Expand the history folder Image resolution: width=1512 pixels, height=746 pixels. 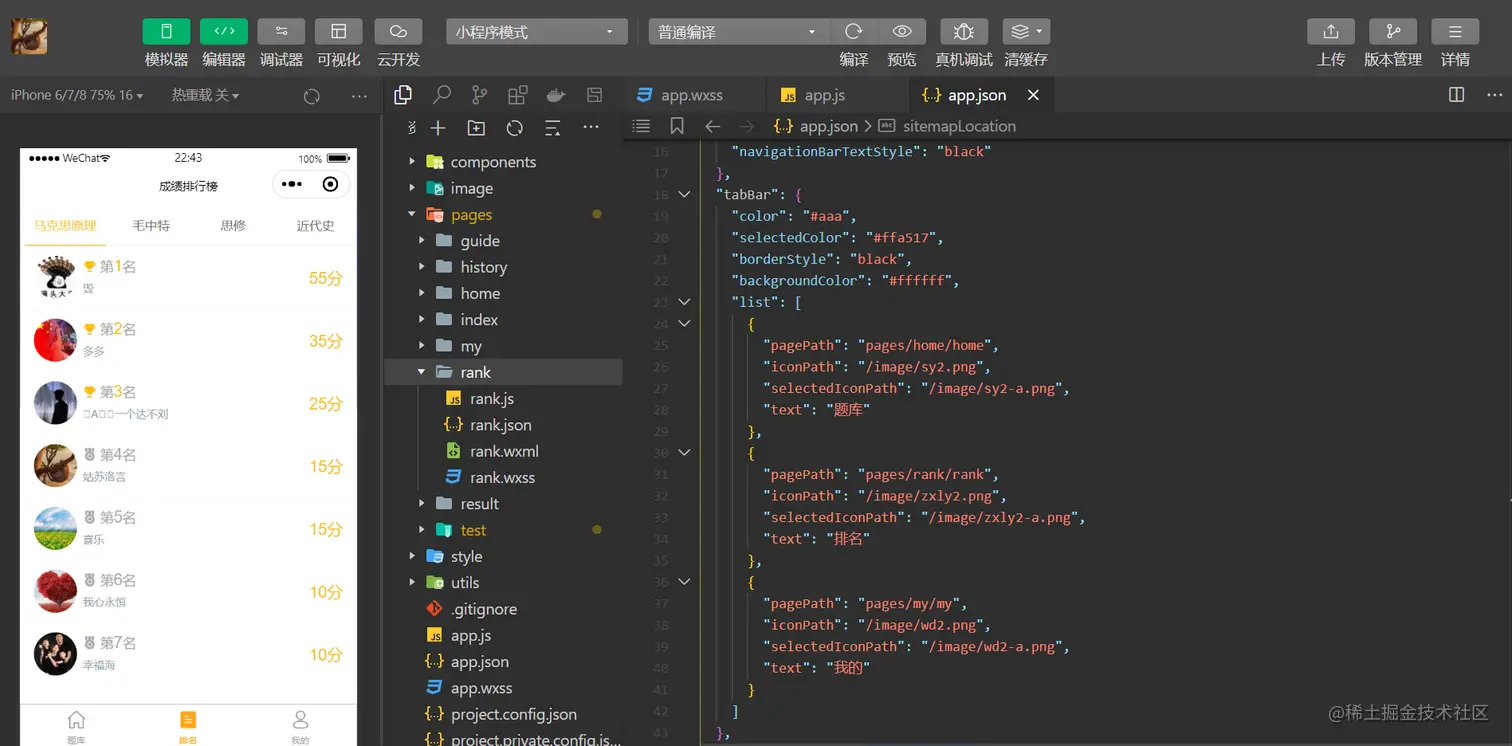(503, 267)
